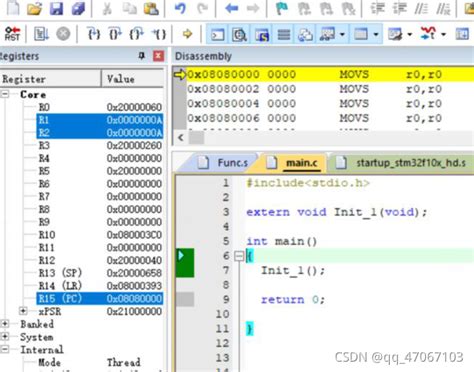Step into the next line
The image size is (474, 372).
click(94, 34)
